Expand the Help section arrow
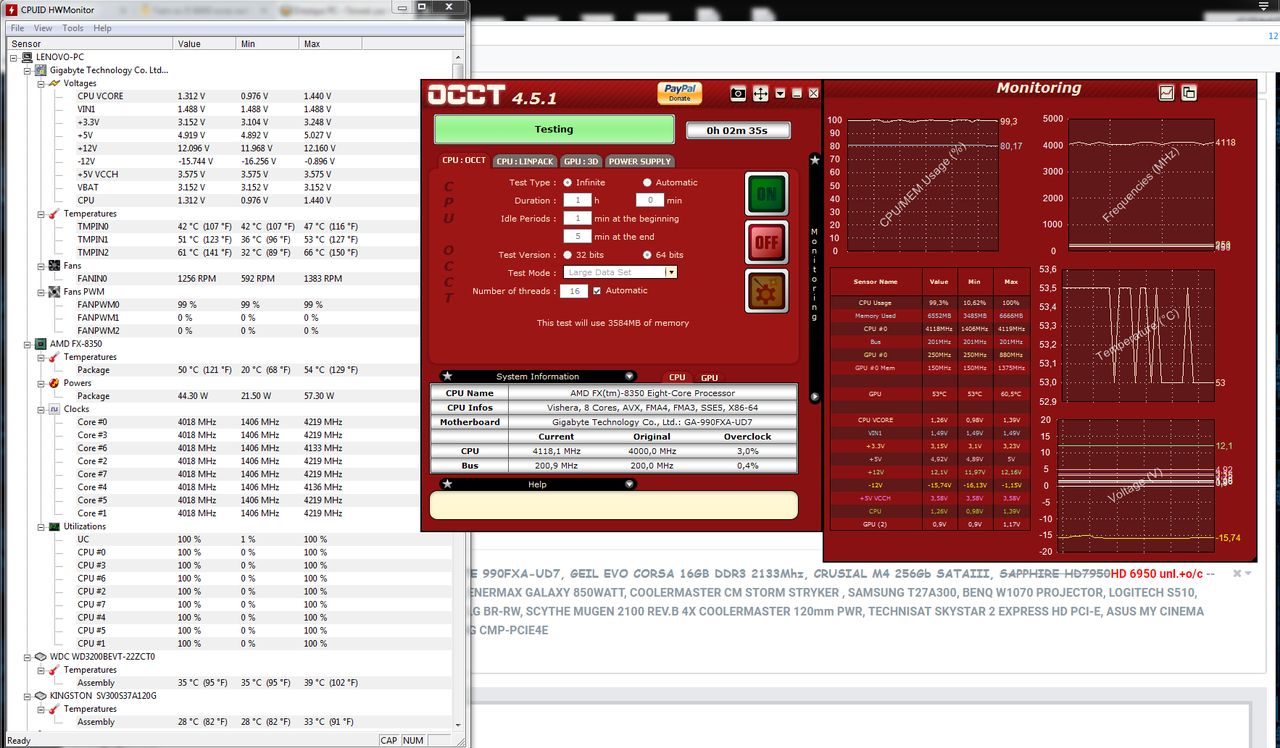1280x748 pixels. coord(629,485)
